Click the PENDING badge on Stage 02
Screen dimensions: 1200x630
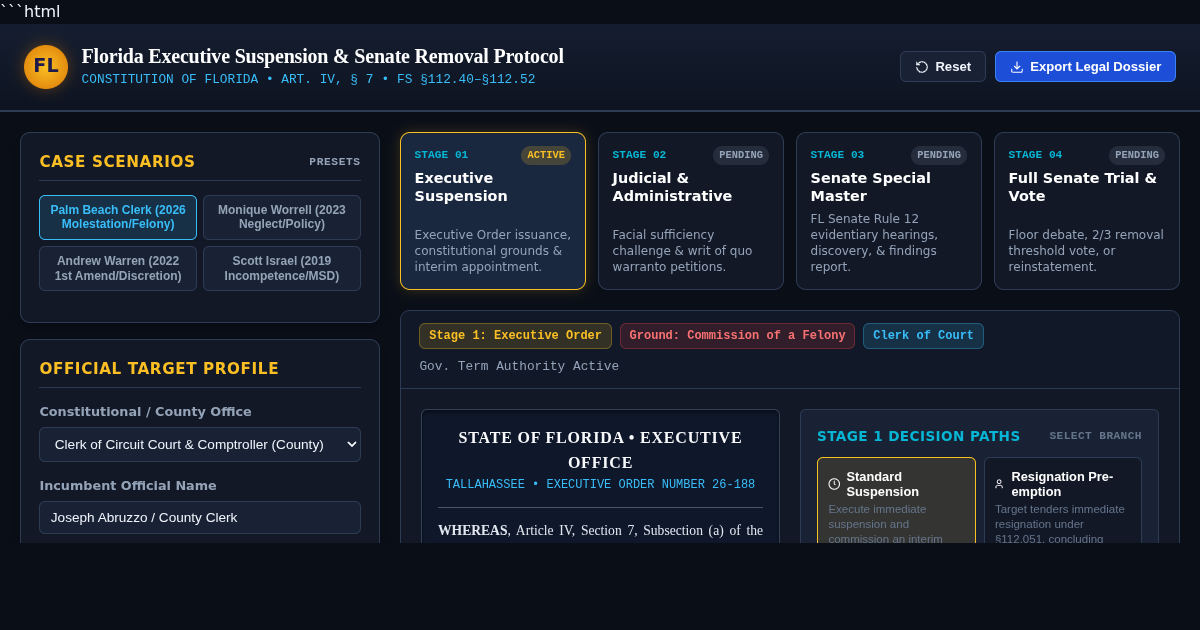coord(741,155)
